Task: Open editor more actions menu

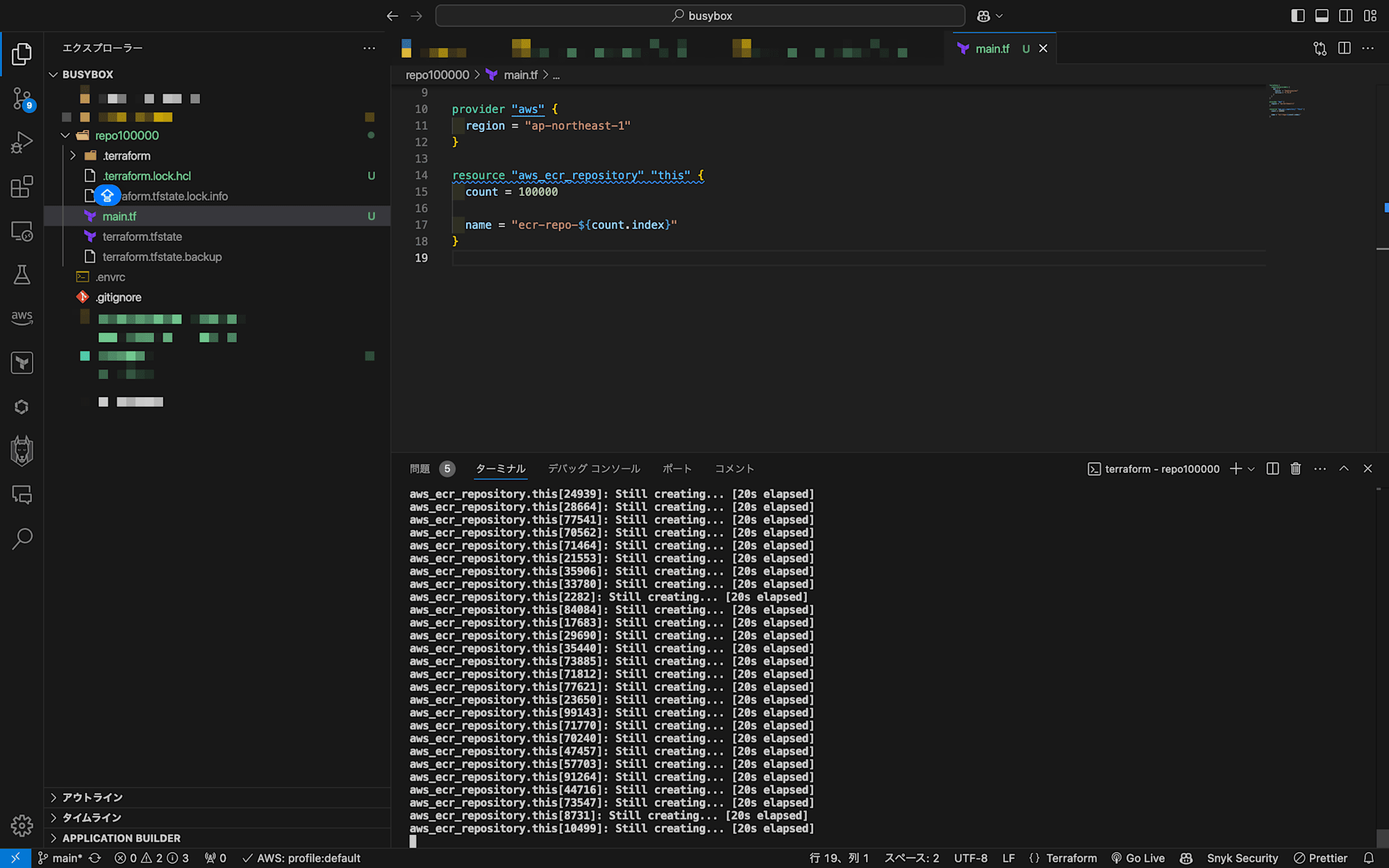Action: [1368, 49]
